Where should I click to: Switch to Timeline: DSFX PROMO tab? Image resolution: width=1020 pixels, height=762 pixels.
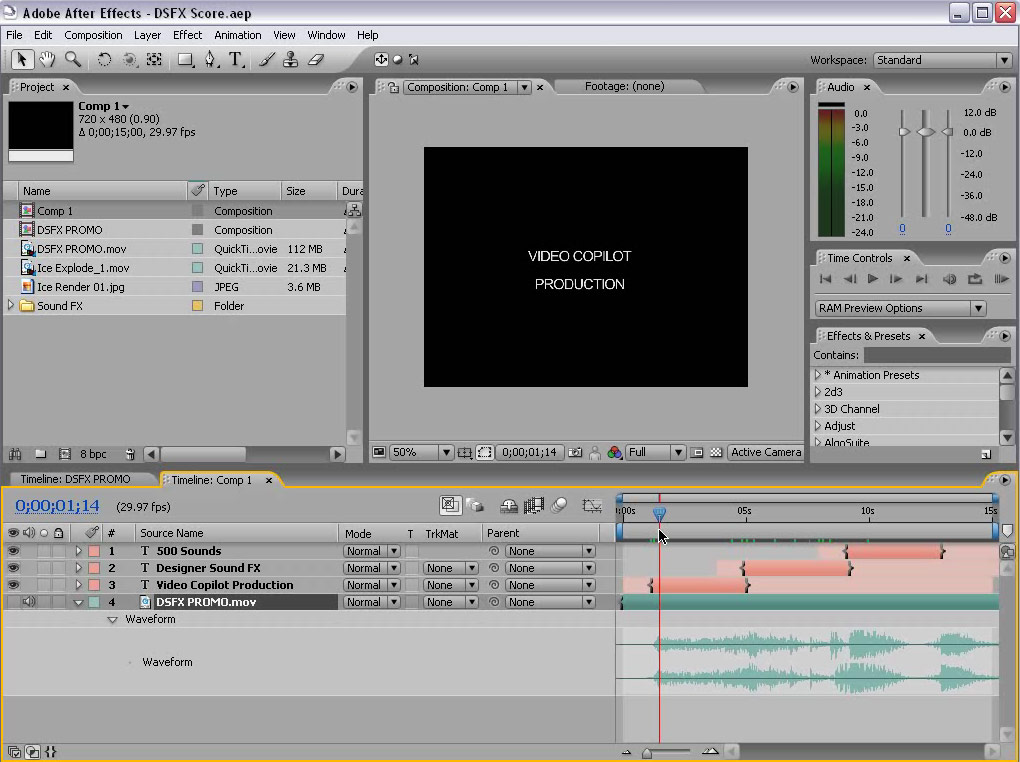pos(75,479)
